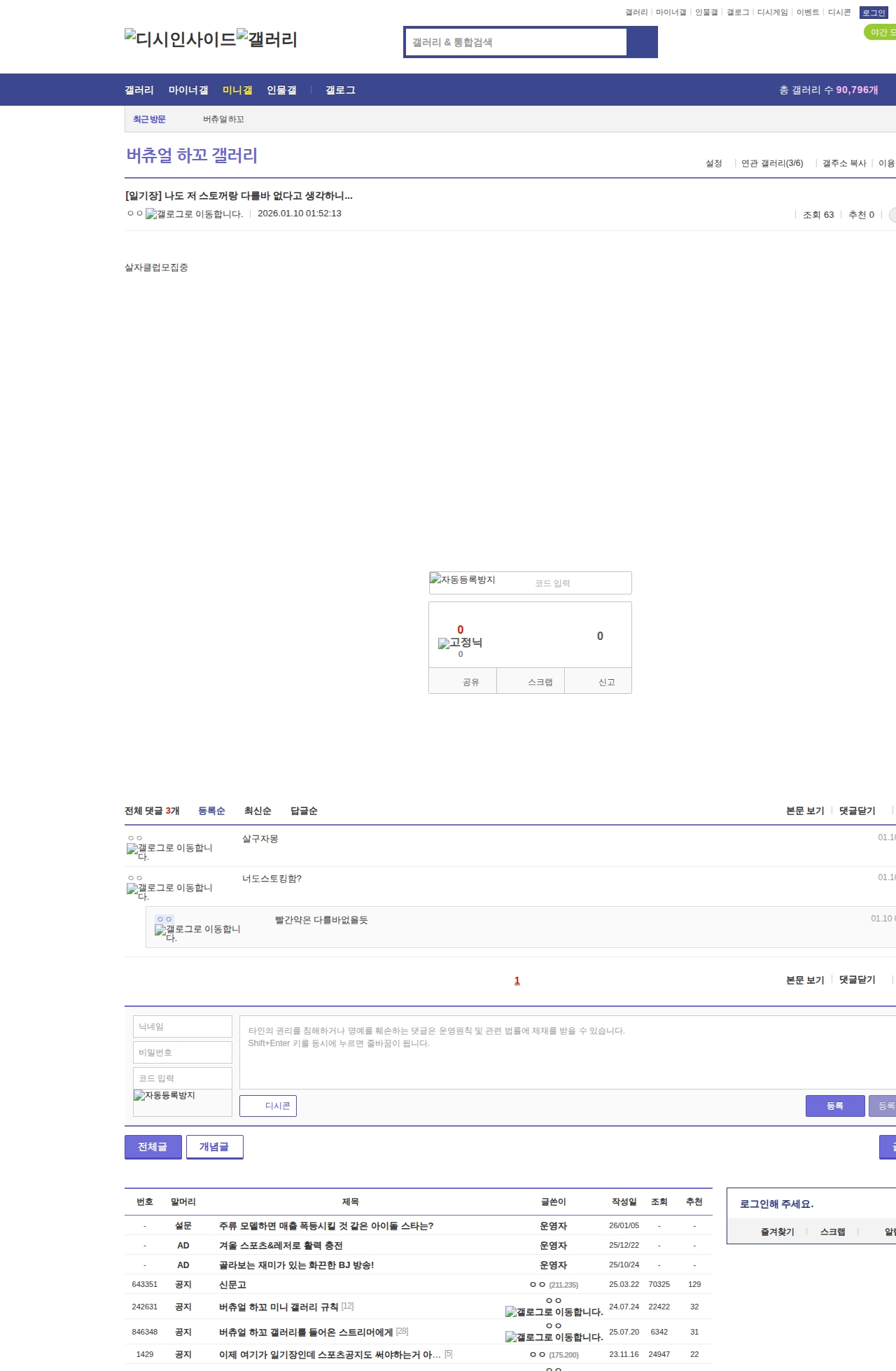This screenshot has height=1371, width=896.
Task: Click the gallog icon beside post author
Action: point(194,214)
